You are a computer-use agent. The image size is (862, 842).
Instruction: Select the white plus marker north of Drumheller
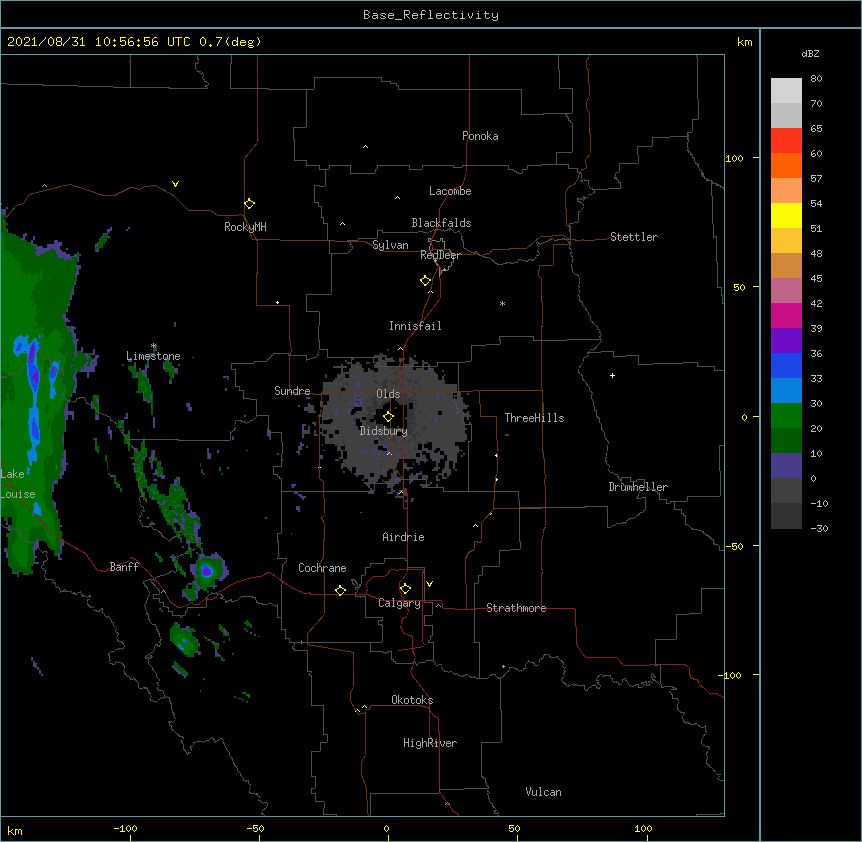click(612, 375)
